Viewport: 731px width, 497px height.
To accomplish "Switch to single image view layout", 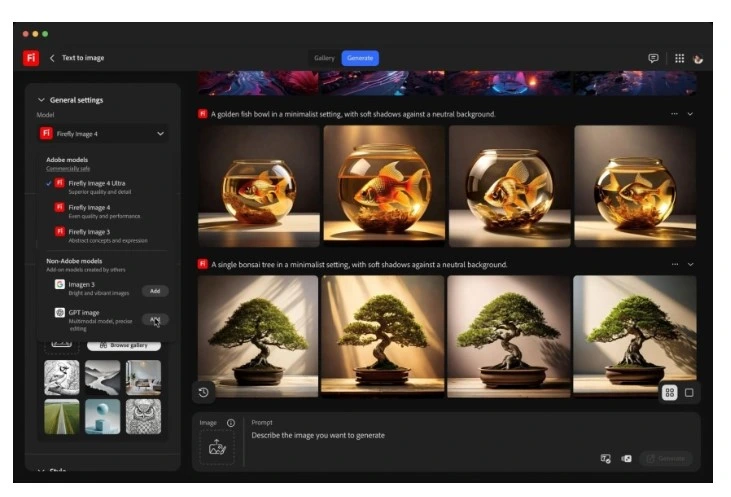I will pos(689,393).
